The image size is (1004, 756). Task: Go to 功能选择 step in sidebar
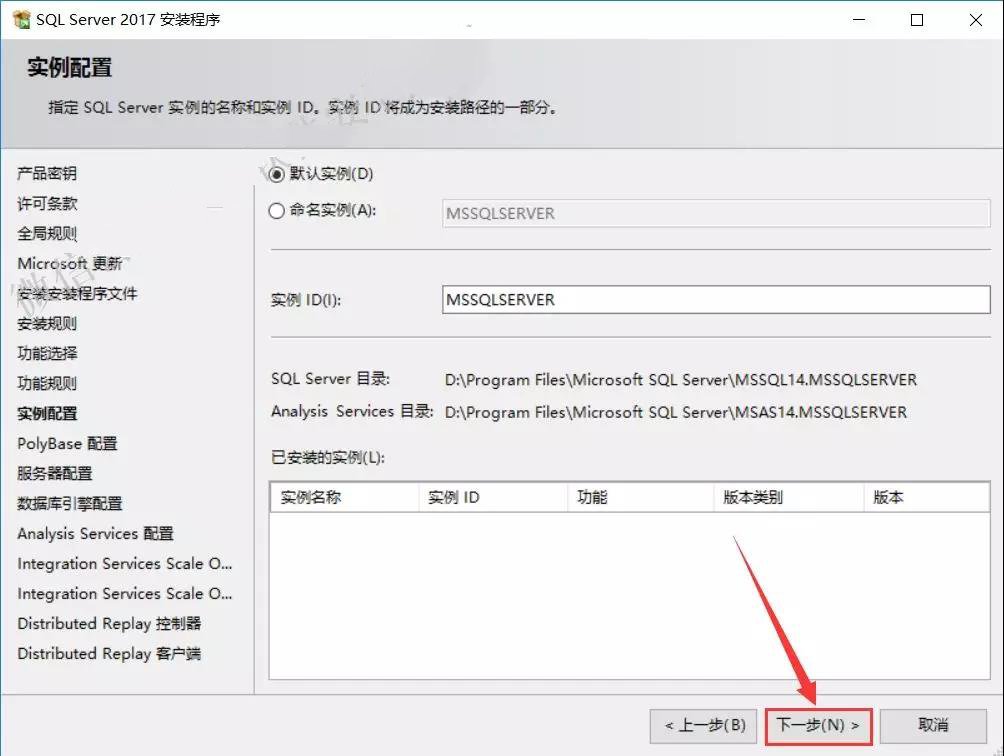[x=47, y=353]
